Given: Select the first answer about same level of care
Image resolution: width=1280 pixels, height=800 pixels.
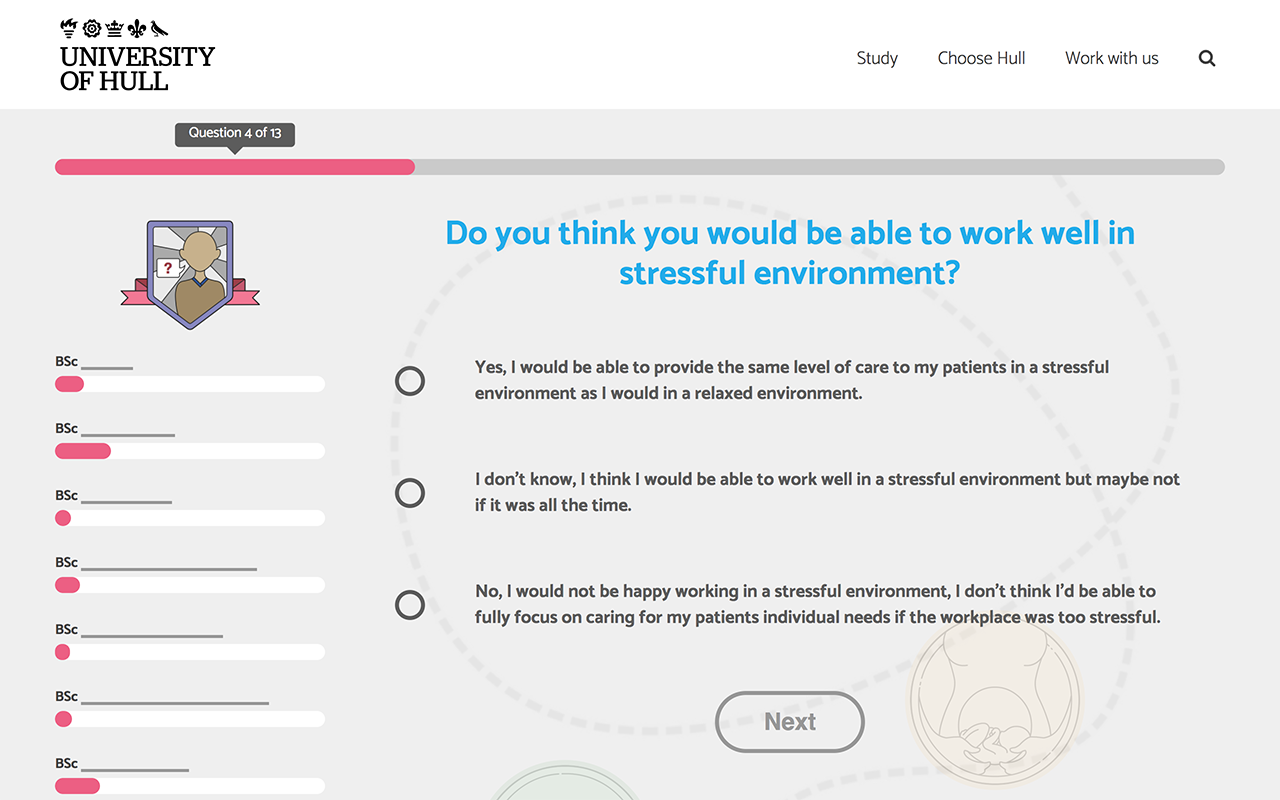Looking at the screenshot, I should (x=410, y=381).
